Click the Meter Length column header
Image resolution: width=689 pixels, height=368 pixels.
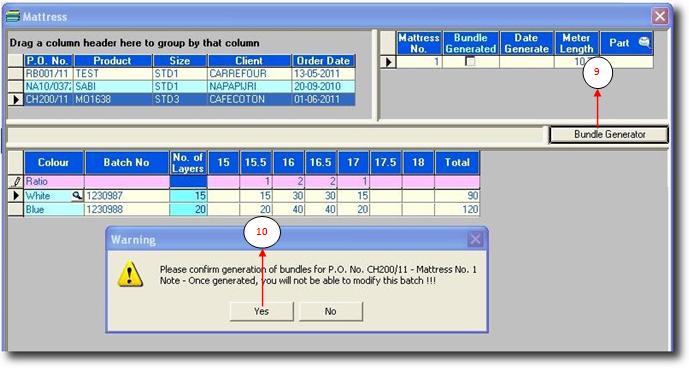577,43
